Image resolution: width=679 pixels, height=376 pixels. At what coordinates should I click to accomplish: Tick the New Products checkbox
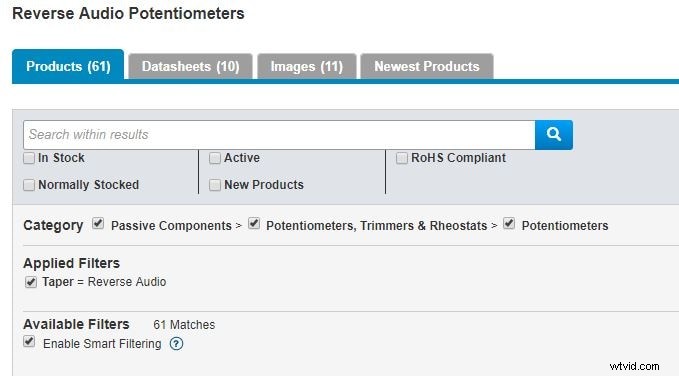[x=215, y=185]
